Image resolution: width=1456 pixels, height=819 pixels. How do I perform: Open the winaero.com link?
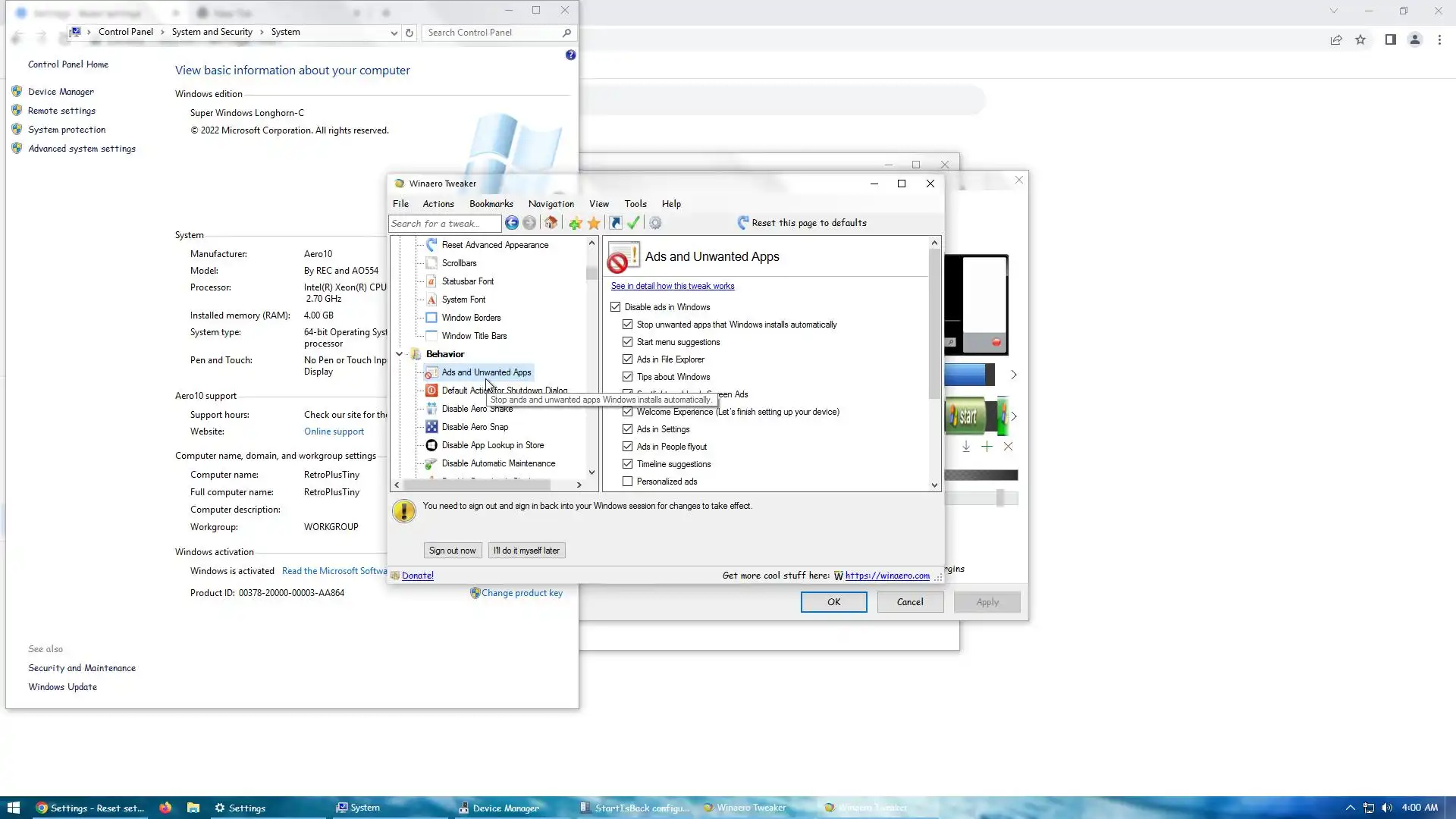coord(887,576)
